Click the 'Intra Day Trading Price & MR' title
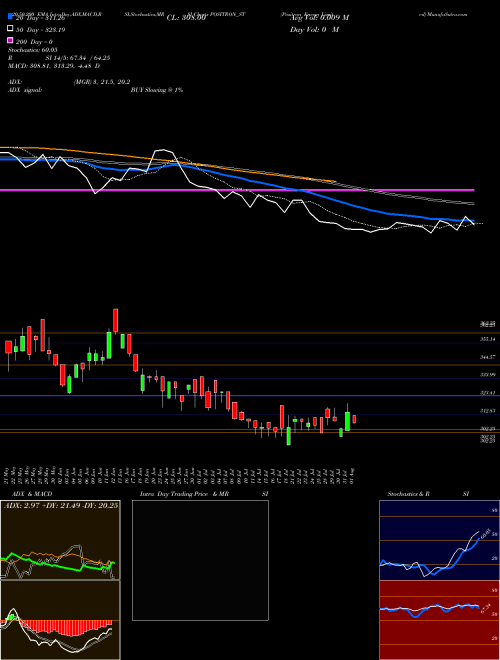This screenshot has height=660, width=500. (x=184, y=494)
